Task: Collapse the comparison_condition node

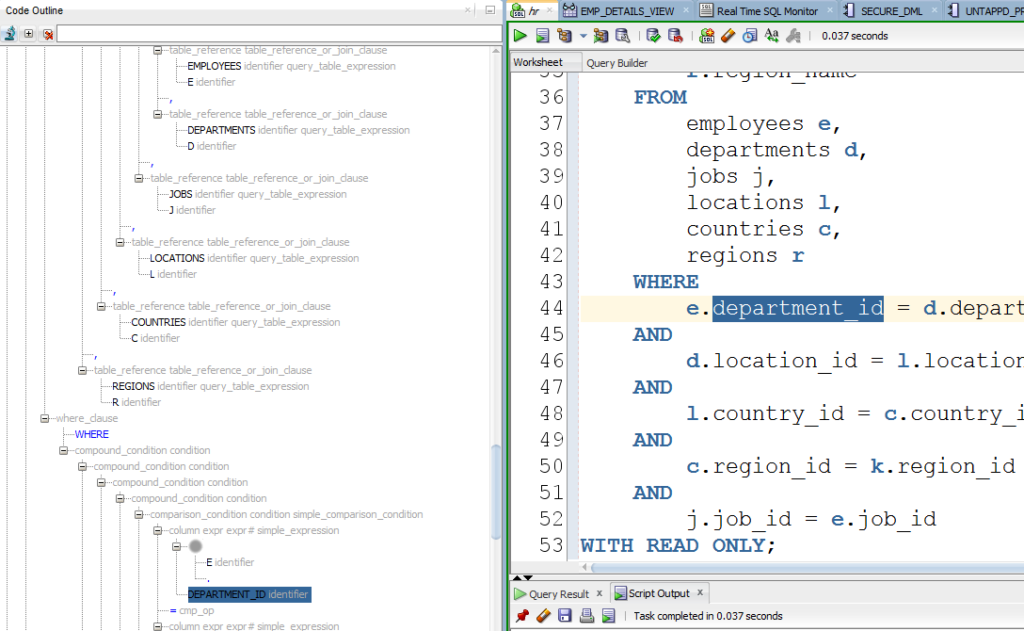Action: tap(138, 515)
